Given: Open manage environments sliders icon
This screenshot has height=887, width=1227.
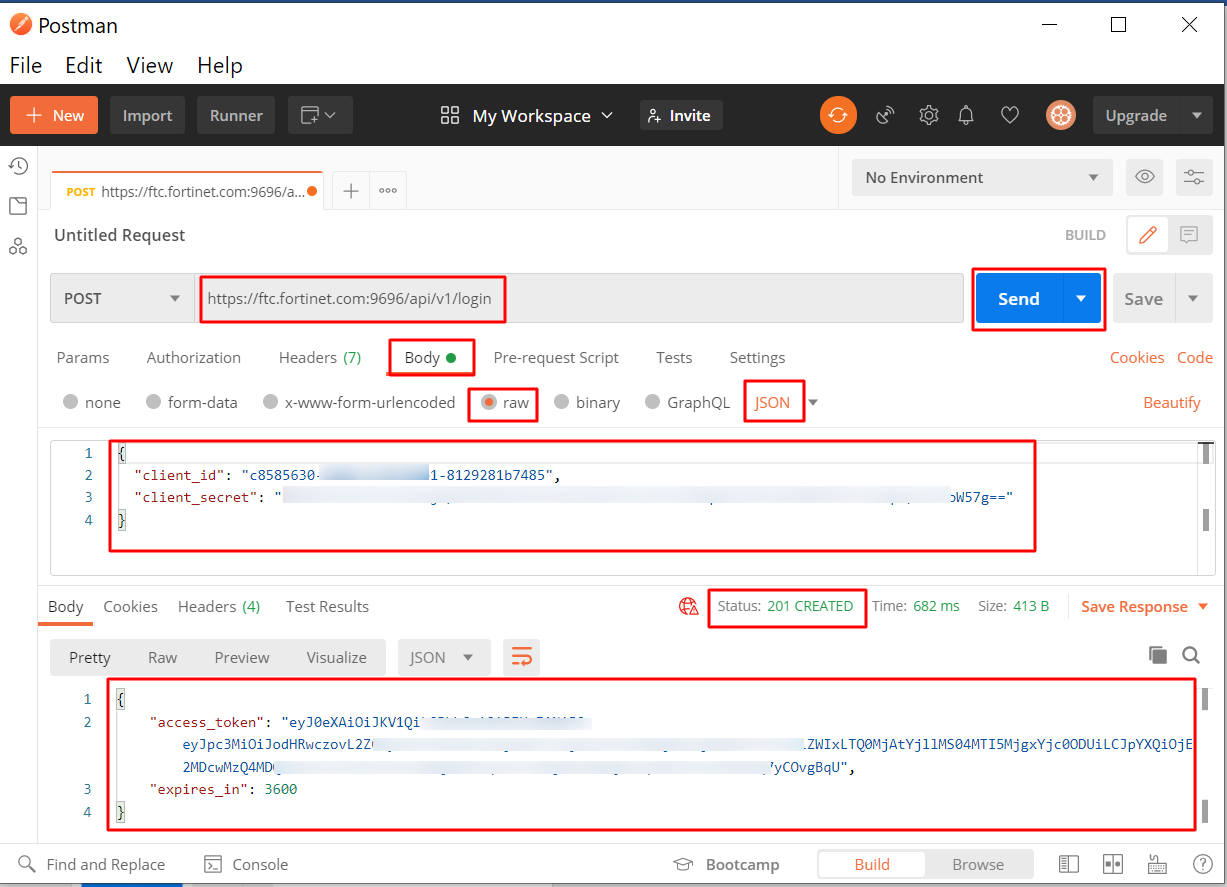Looking at the screenshot, I should (x=1194, y=177).
